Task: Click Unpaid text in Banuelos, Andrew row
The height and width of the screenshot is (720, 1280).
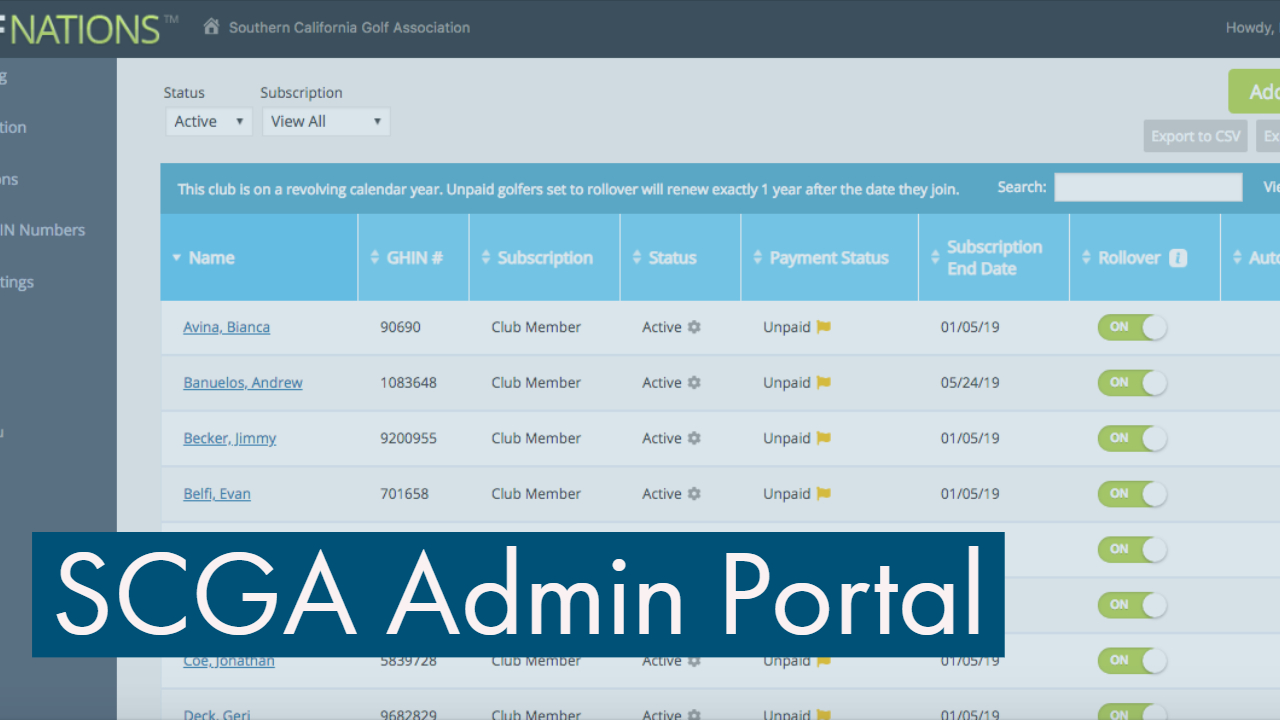Action: 786,383
